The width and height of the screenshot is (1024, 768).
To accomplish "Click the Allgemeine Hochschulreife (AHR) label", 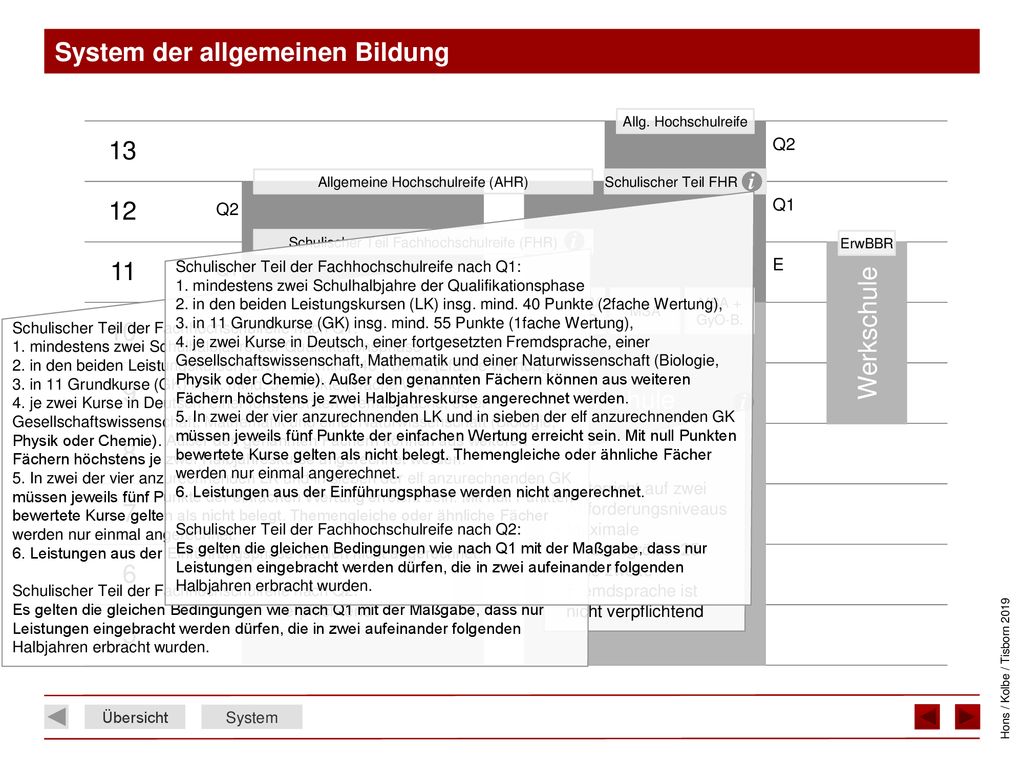I will point(423,182).
